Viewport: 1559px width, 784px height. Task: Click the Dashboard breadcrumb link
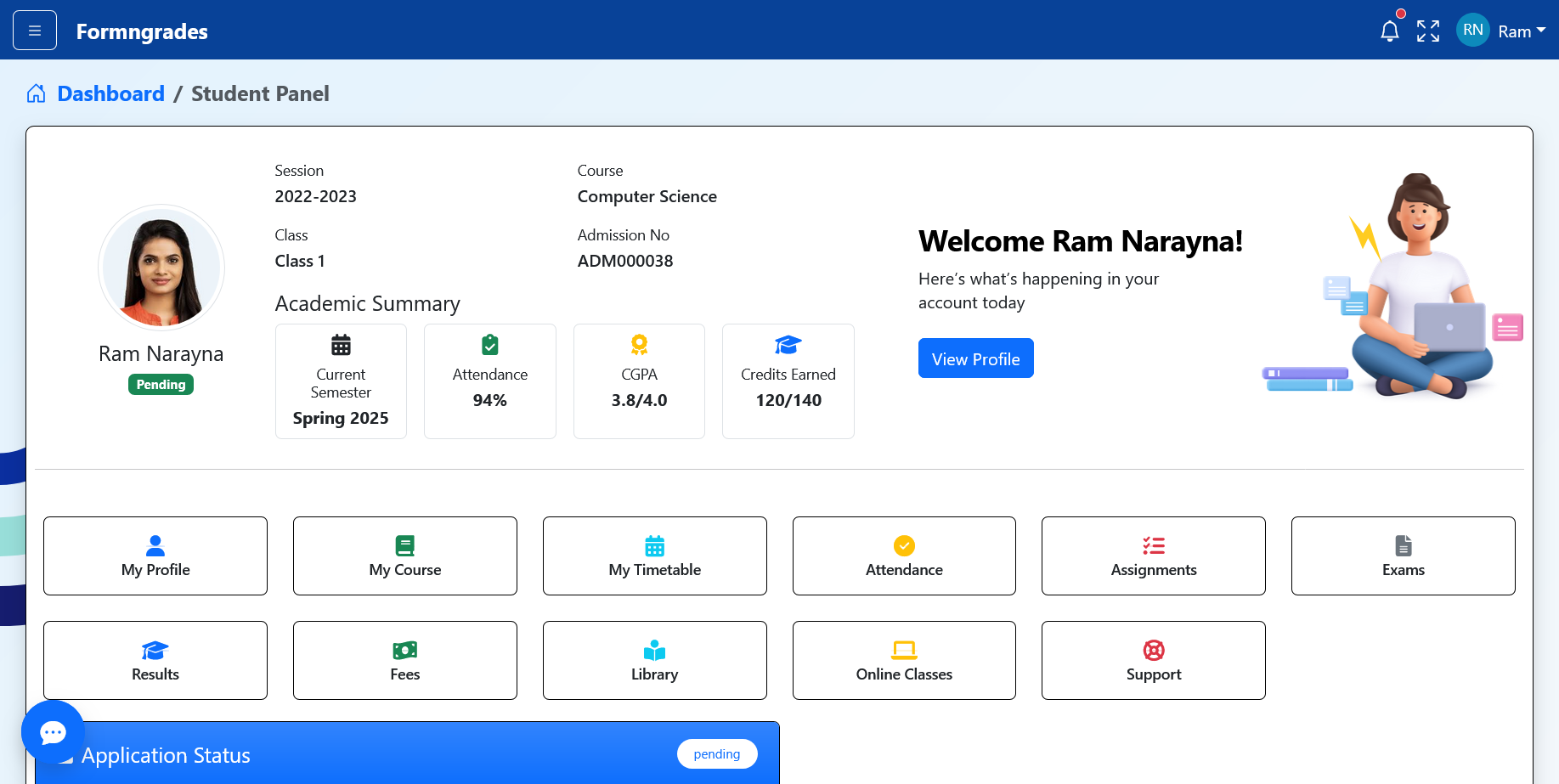pyautogui.click(x=110, y=93)
